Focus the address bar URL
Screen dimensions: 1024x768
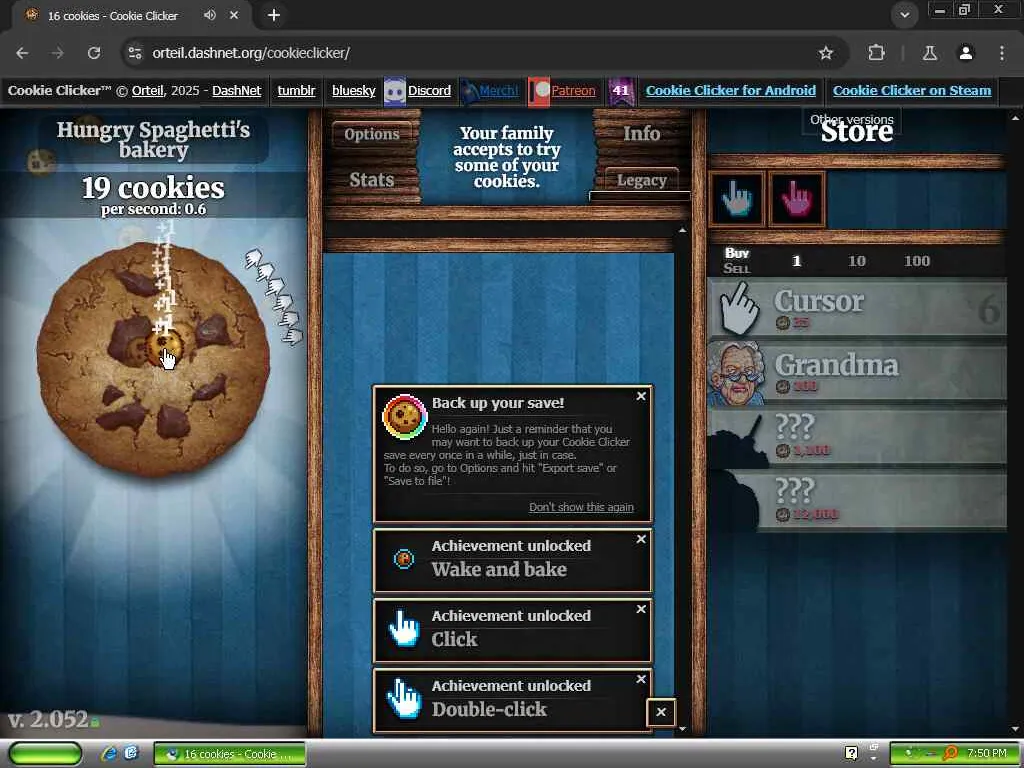click(251, 53)
